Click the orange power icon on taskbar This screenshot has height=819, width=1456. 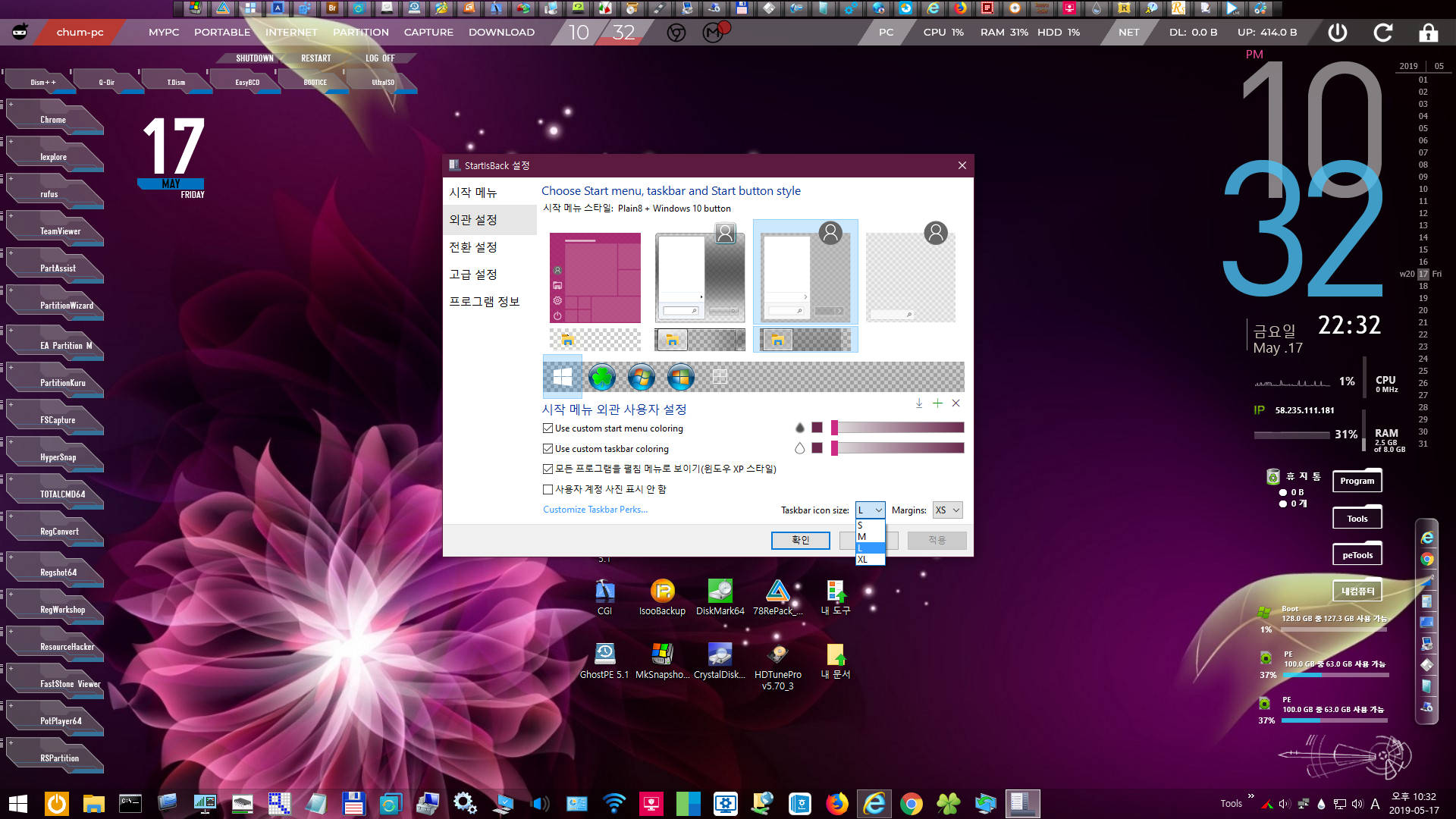pyautogui.click(x=56, y=804)
